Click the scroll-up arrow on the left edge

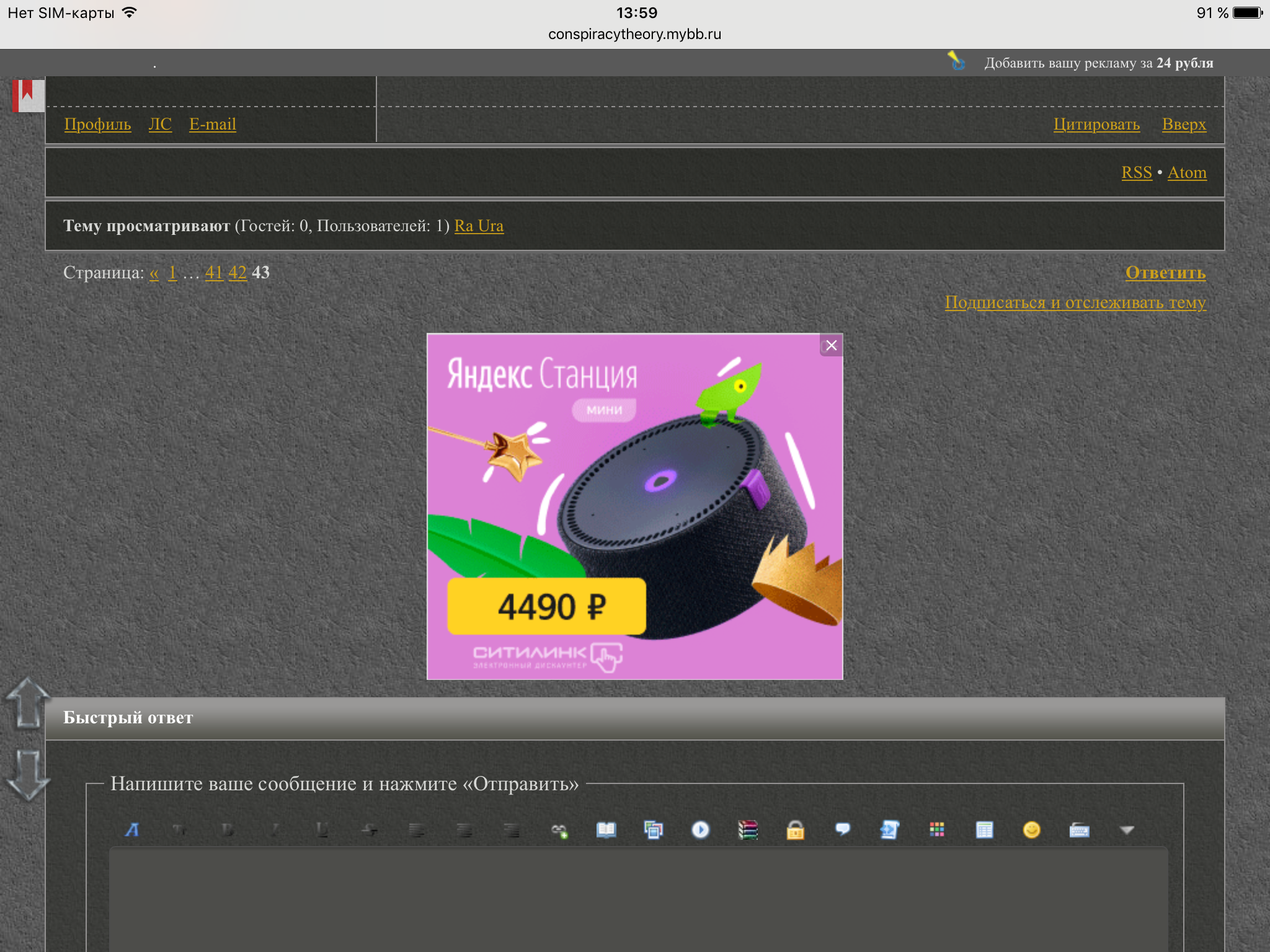[27, 703]
